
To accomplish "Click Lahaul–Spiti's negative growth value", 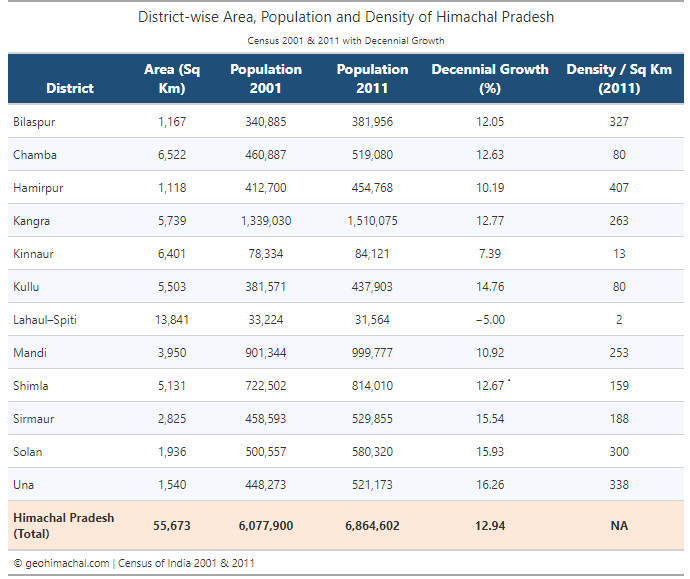I will point(490,320).
